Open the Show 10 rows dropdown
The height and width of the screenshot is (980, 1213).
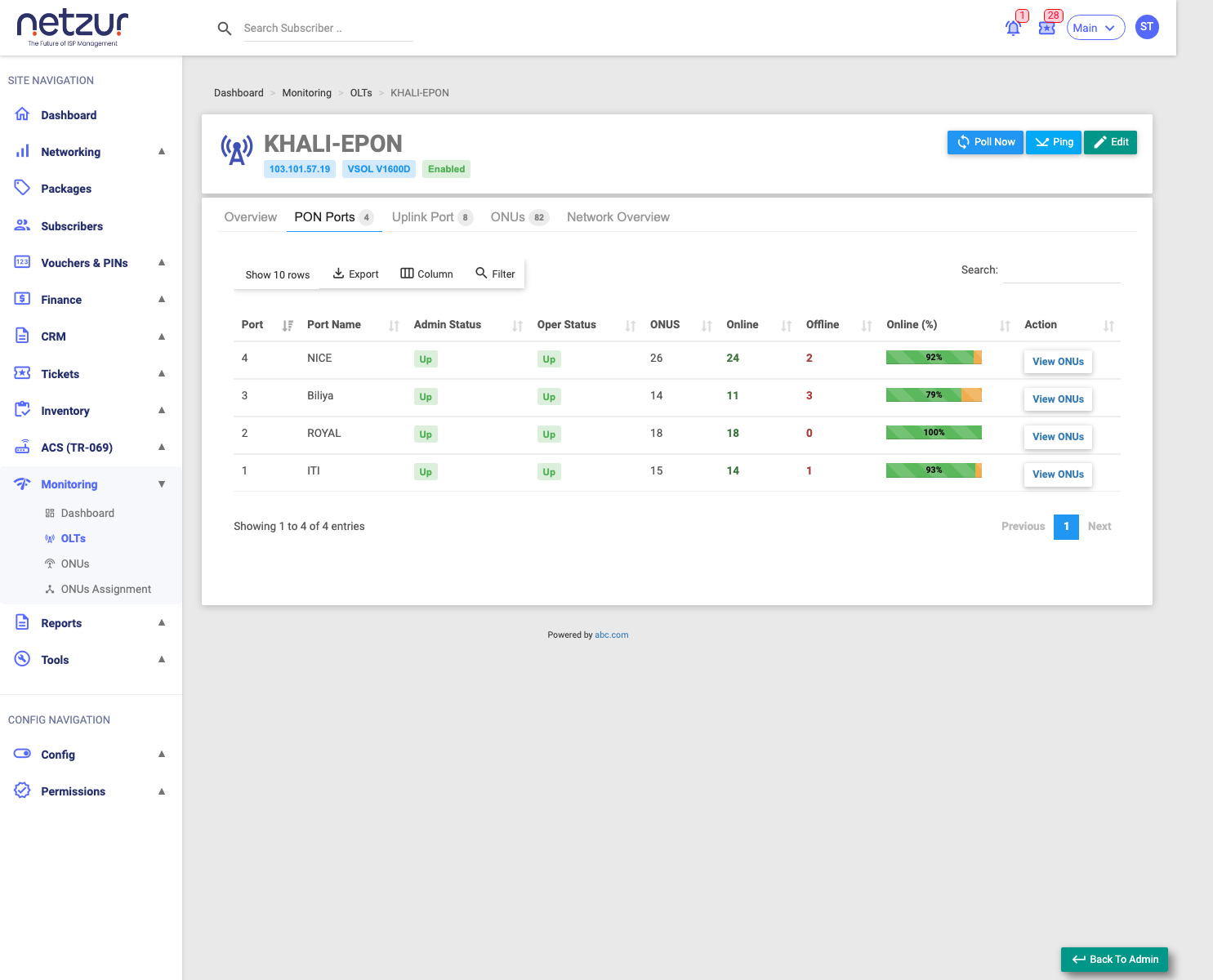[x=278, y=274]
